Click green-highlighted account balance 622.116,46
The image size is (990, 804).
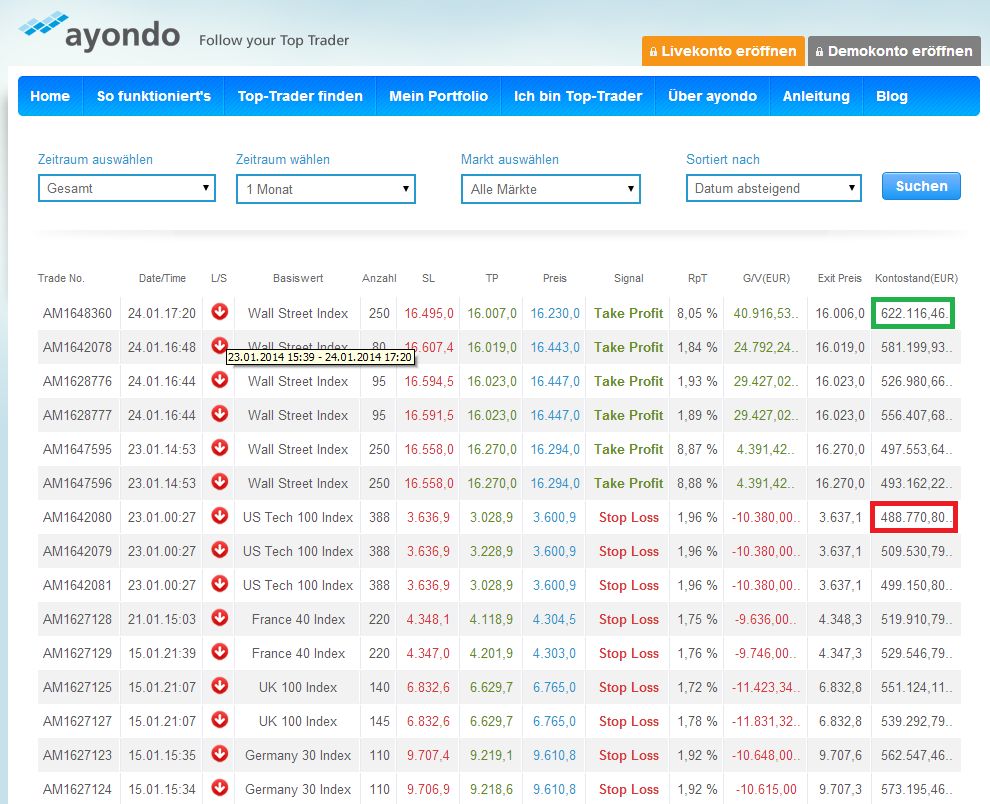click(x=913, y=313)
